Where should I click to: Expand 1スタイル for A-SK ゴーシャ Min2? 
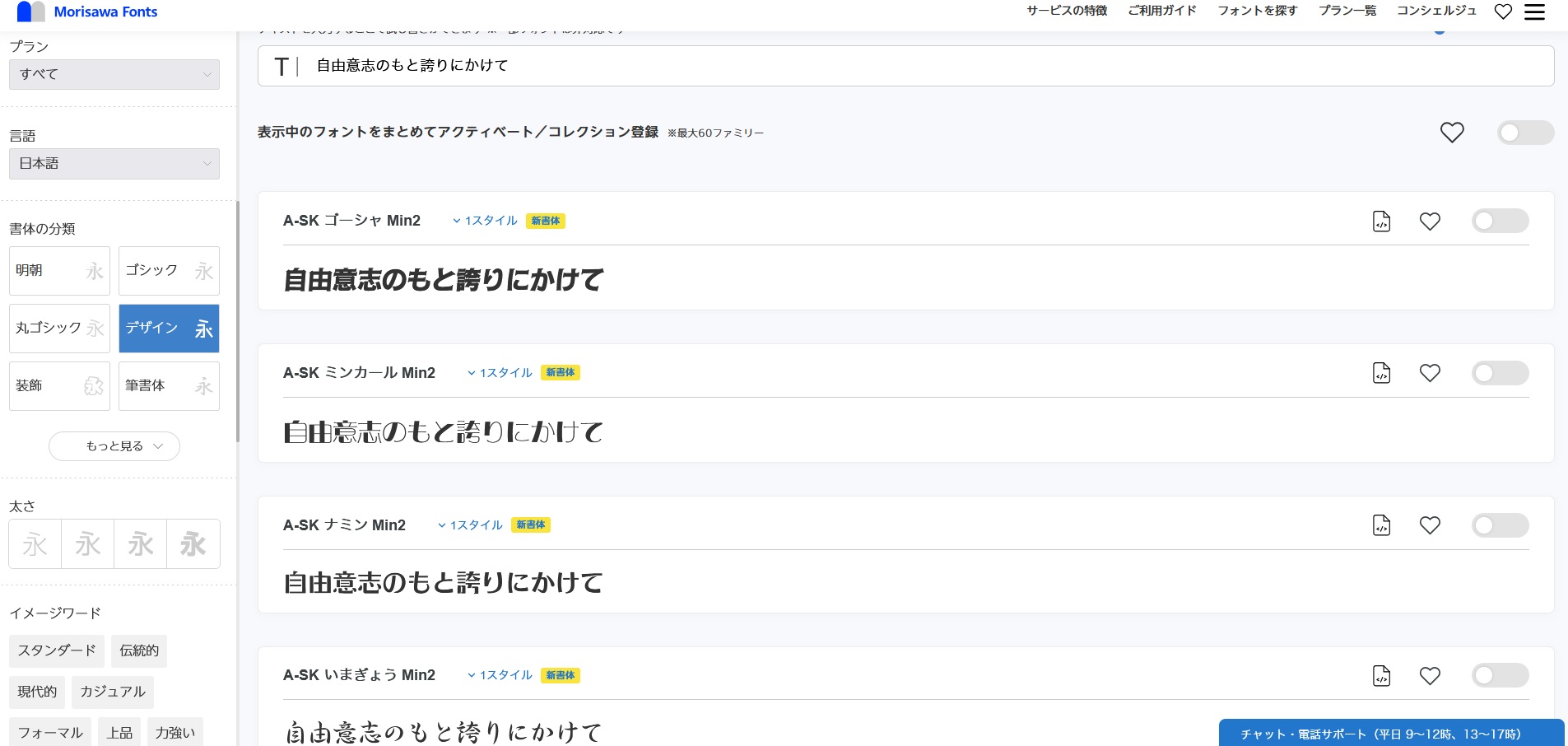click(485, 221)
